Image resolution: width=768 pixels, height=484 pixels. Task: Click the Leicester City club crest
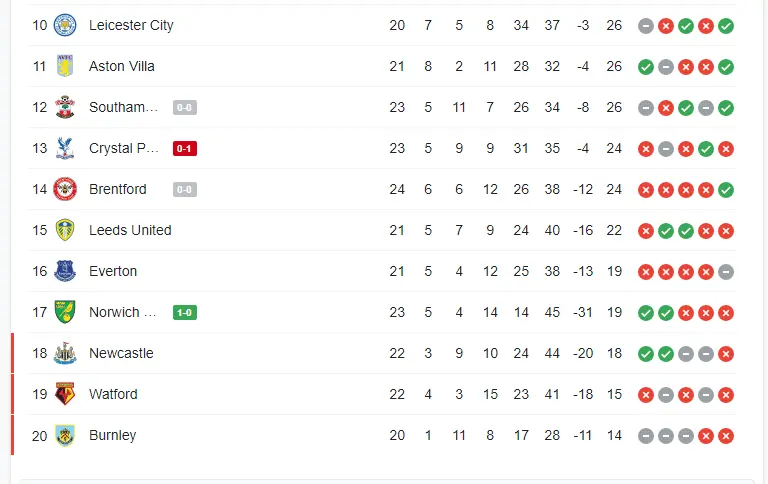pos(65,25)
